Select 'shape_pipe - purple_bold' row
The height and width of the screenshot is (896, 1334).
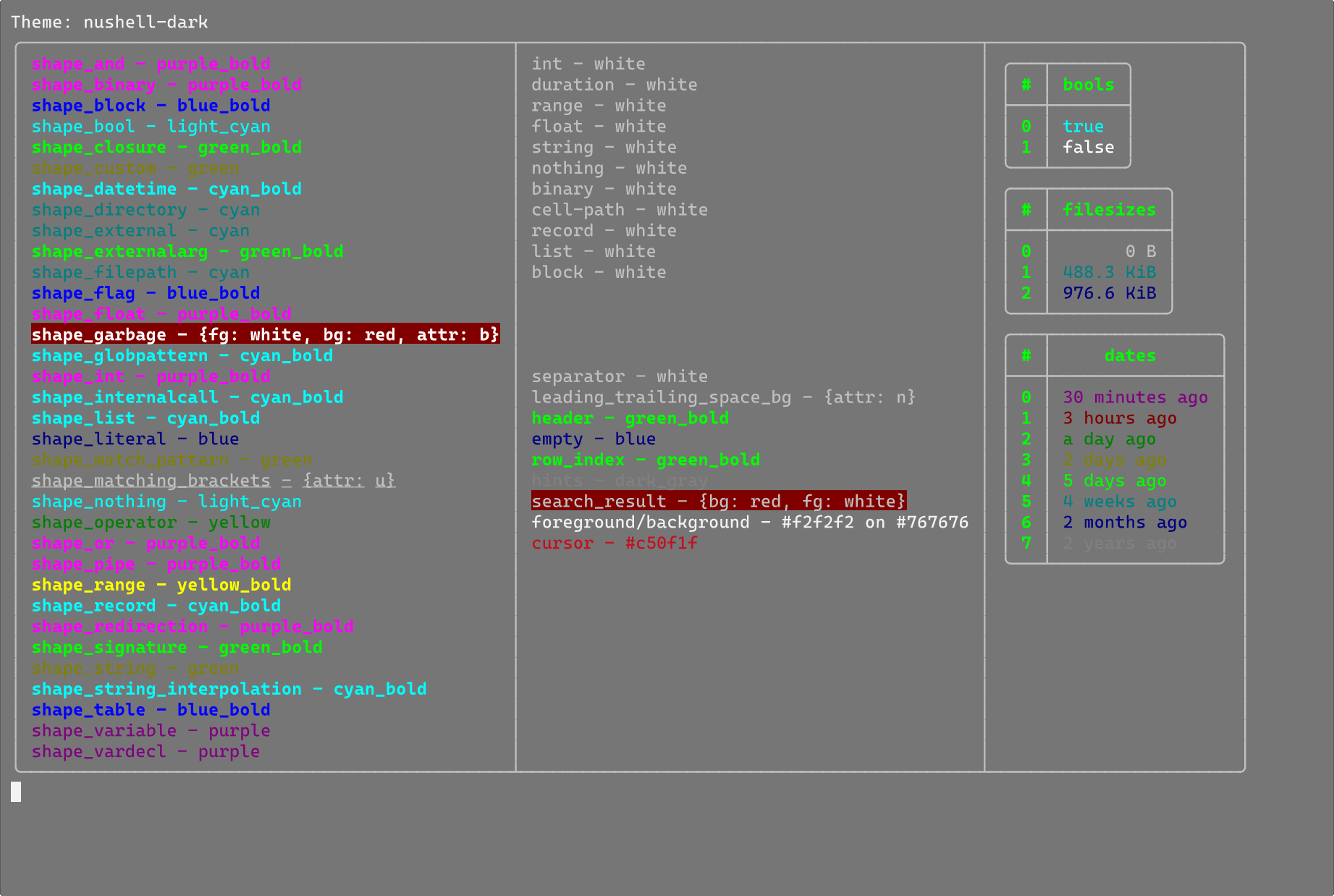156,564
